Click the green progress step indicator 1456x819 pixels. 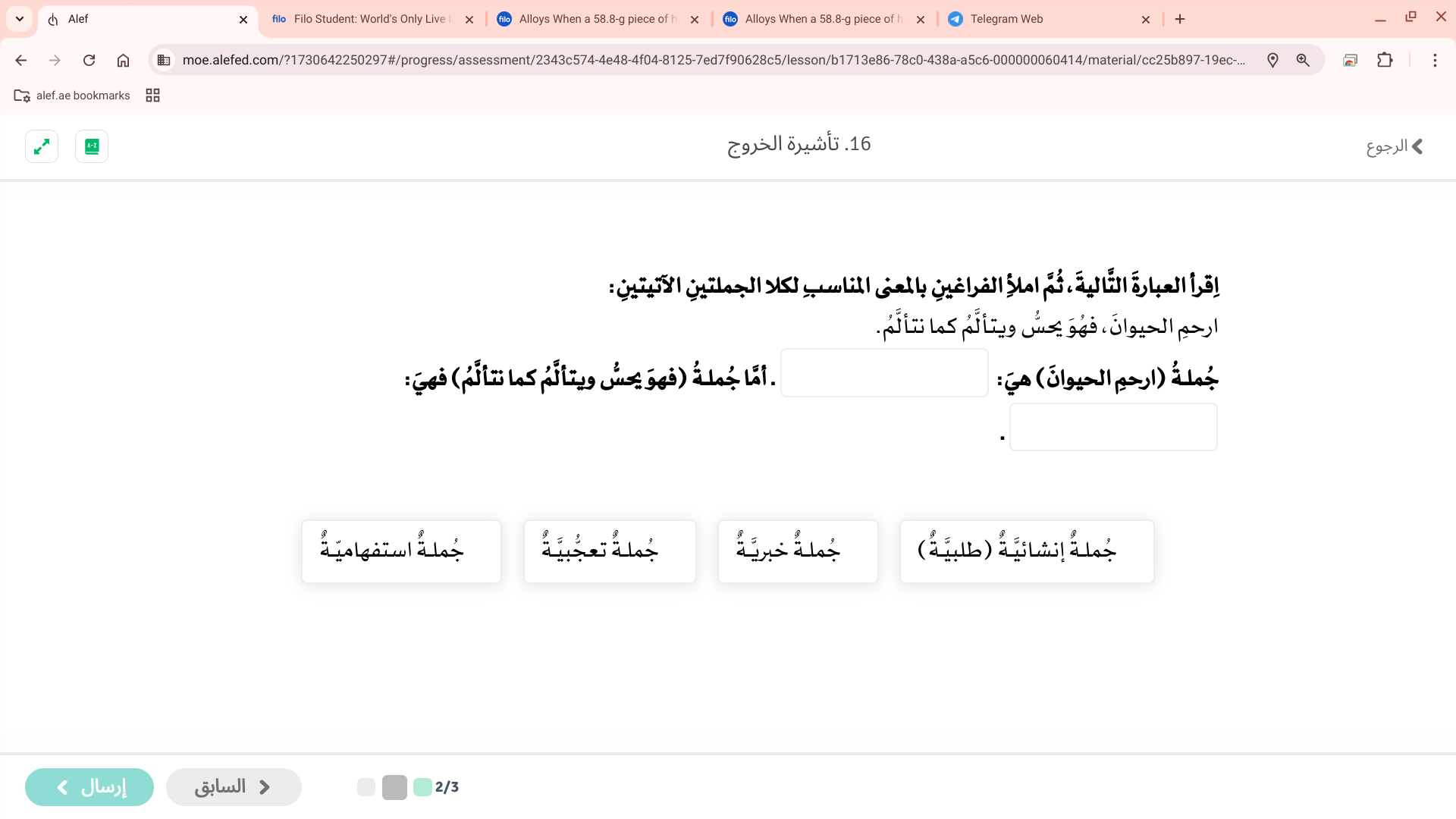(422, 787)
